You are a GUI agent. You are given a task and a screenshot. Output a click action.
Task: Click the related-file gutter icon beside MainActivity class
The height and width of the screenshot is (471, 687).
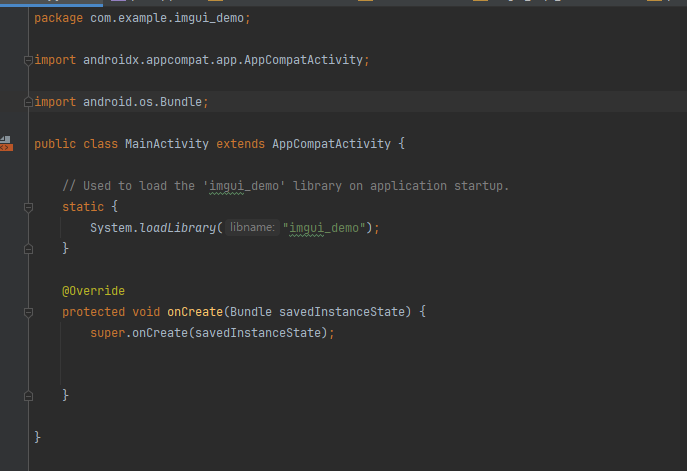click(x=6, y=144)
